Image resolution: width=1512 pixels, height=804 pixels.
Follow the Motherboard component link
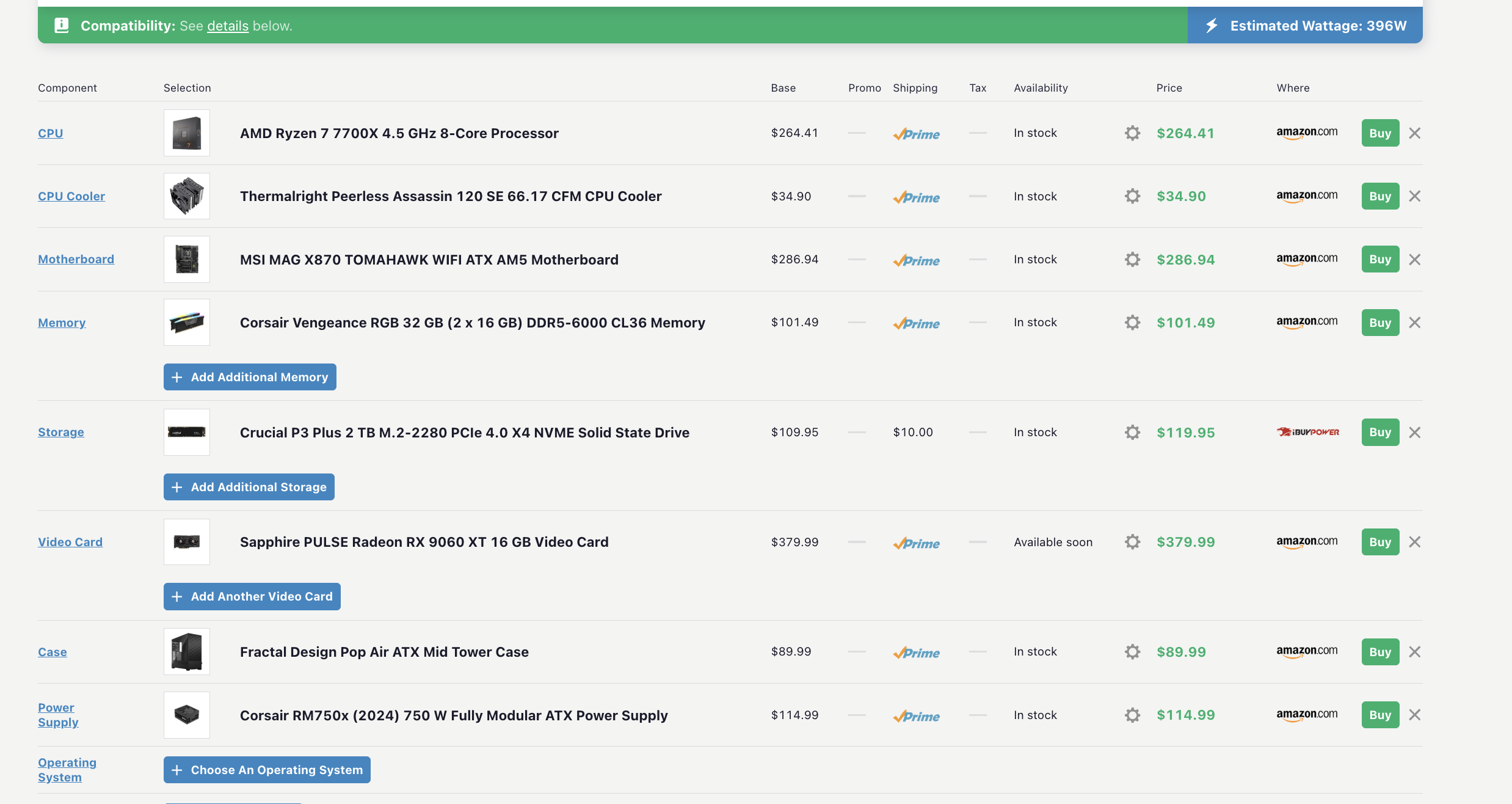(76, 259)
